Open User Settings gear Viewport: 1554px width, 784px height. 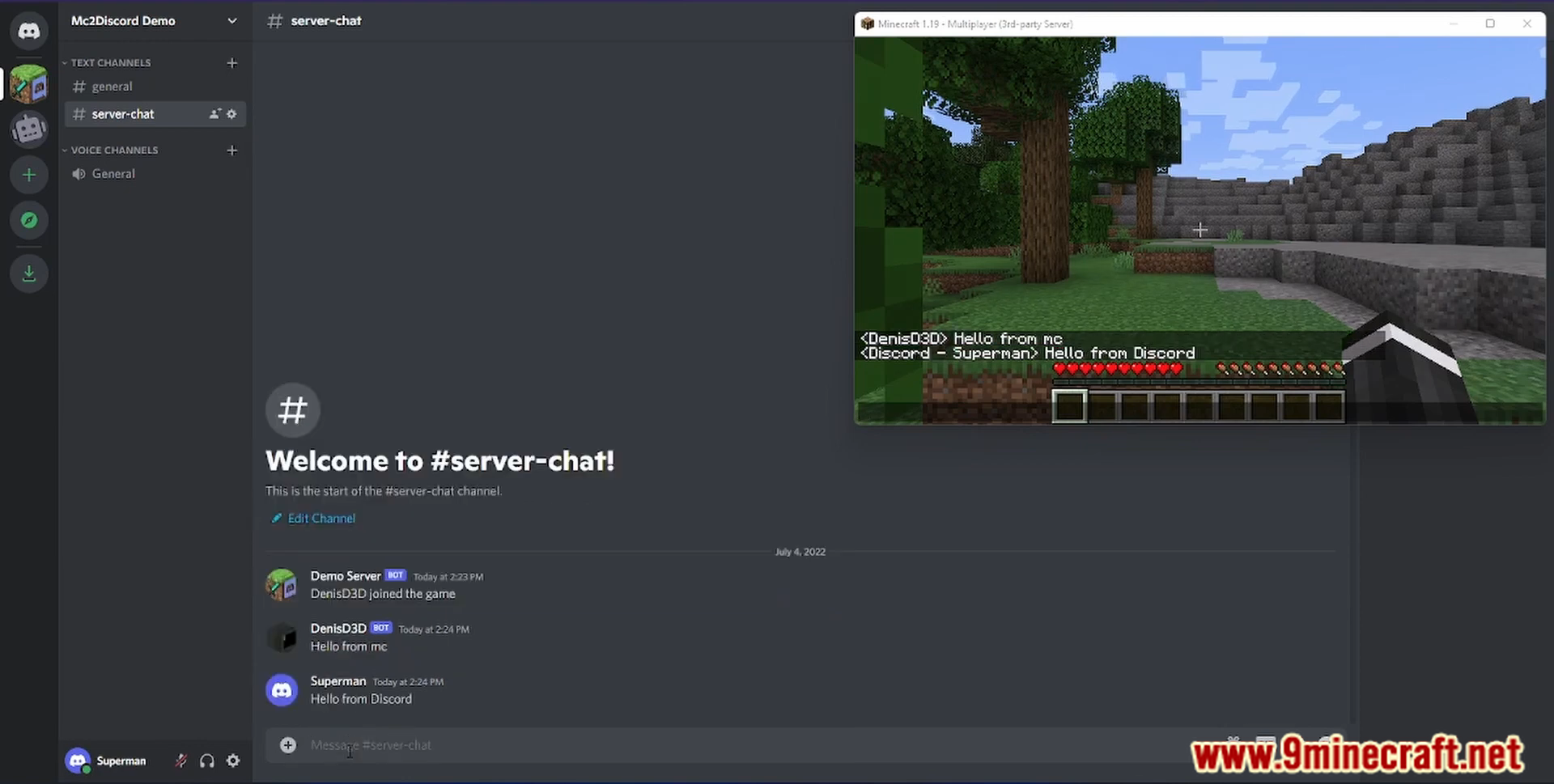point(233,761)
